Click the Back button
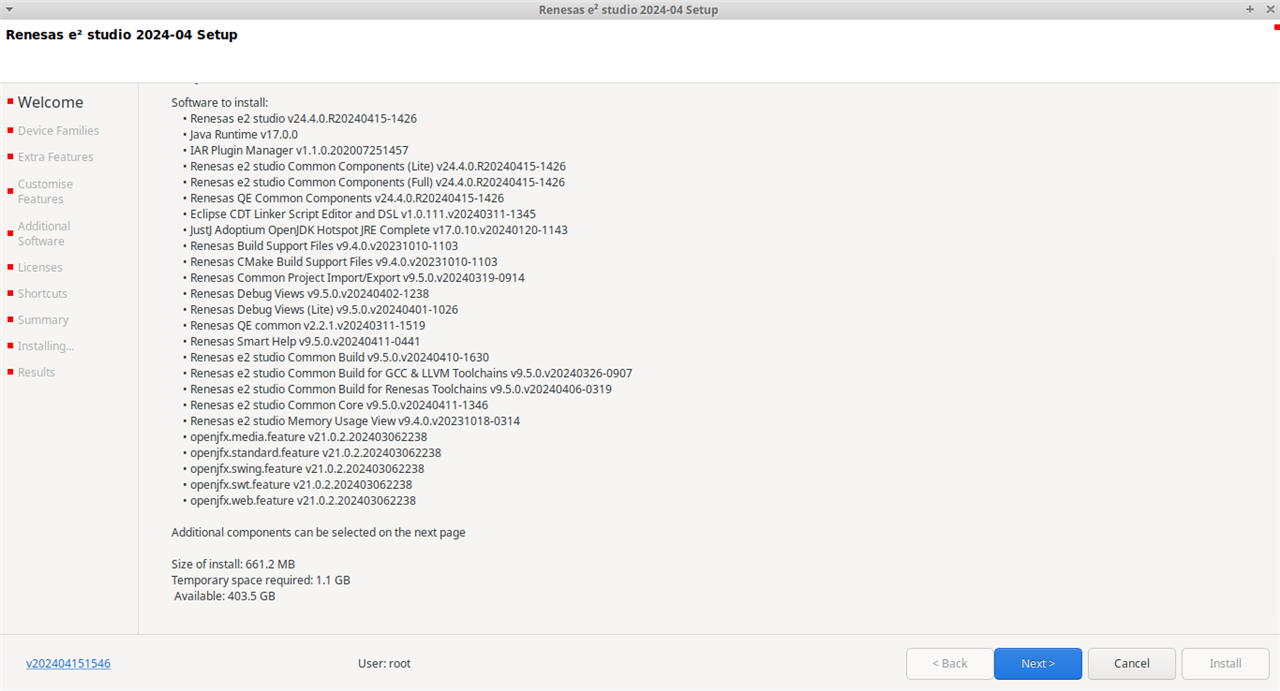This screenshot has height=691, width=1280. [949, 663]
